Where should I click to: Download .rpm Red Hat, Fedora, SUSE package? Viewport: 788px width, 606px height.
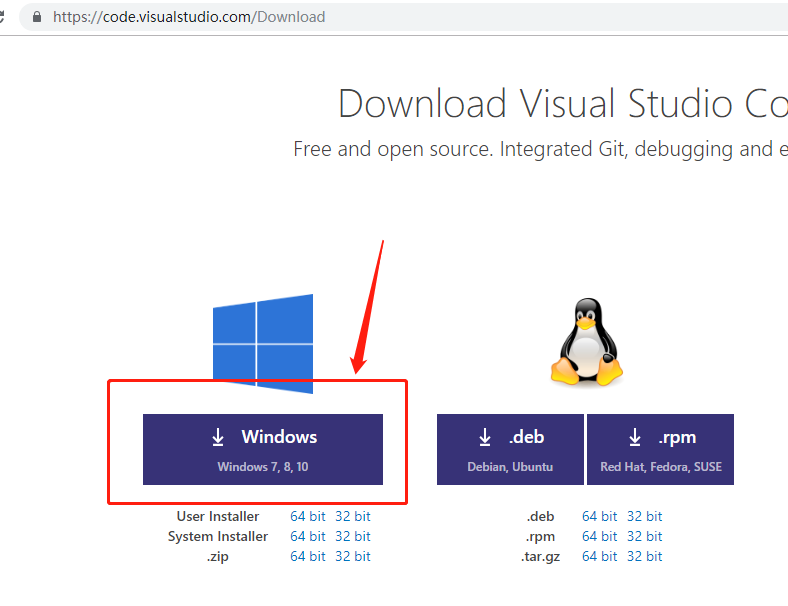pyautogui.click(x=660, y=449)
